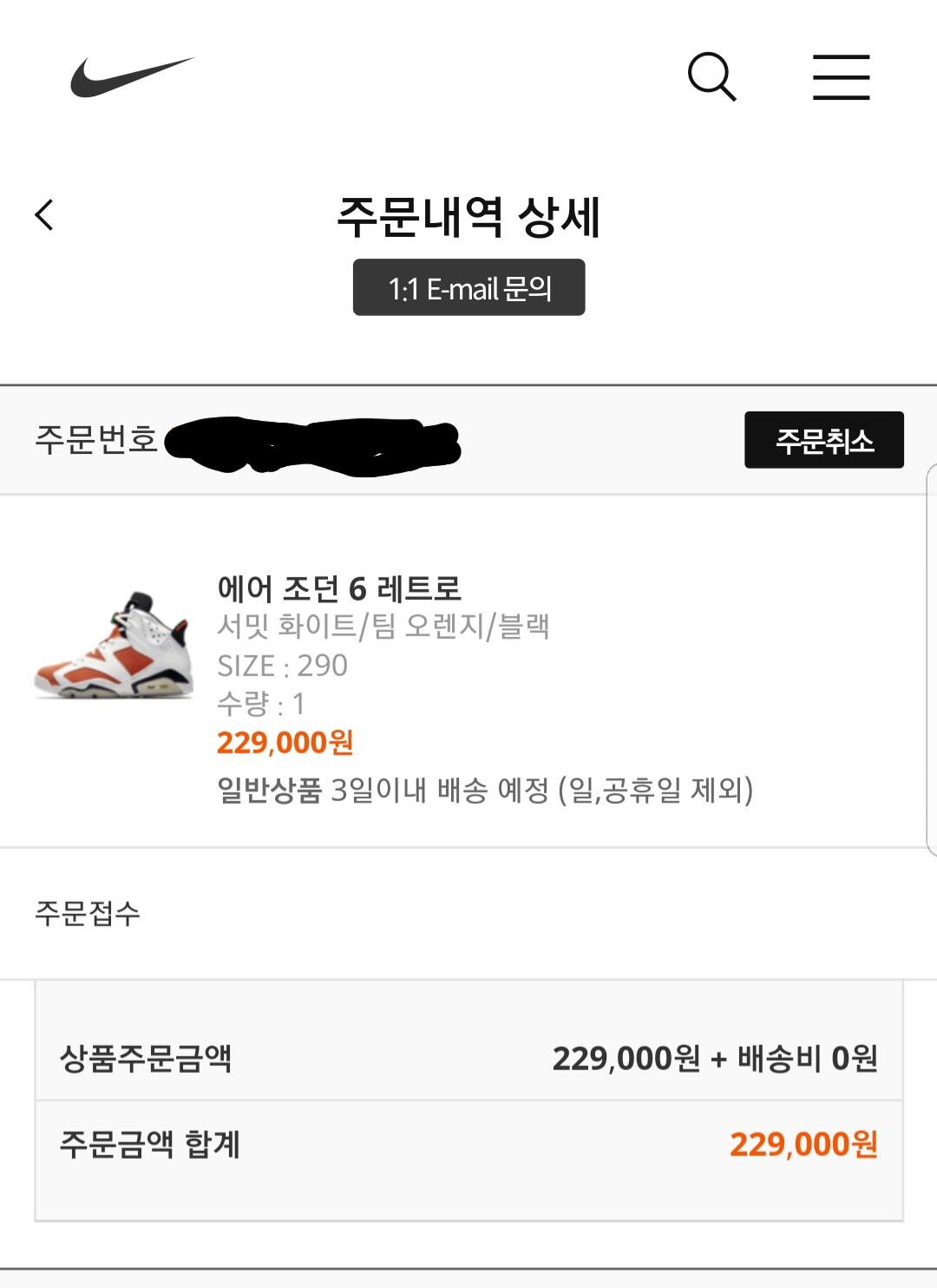The height and width of the screenshot is (1288, 937).
Task: Open the hamburger menu icon
Action: pos(841,77)
